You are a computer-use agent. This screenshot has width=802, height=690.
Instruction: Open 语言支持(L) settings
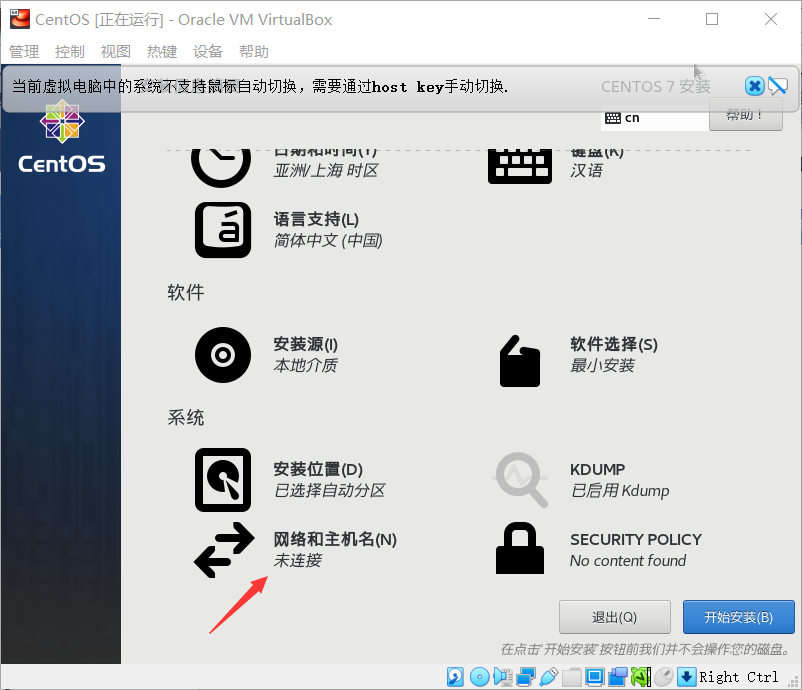tap(316, 219)
